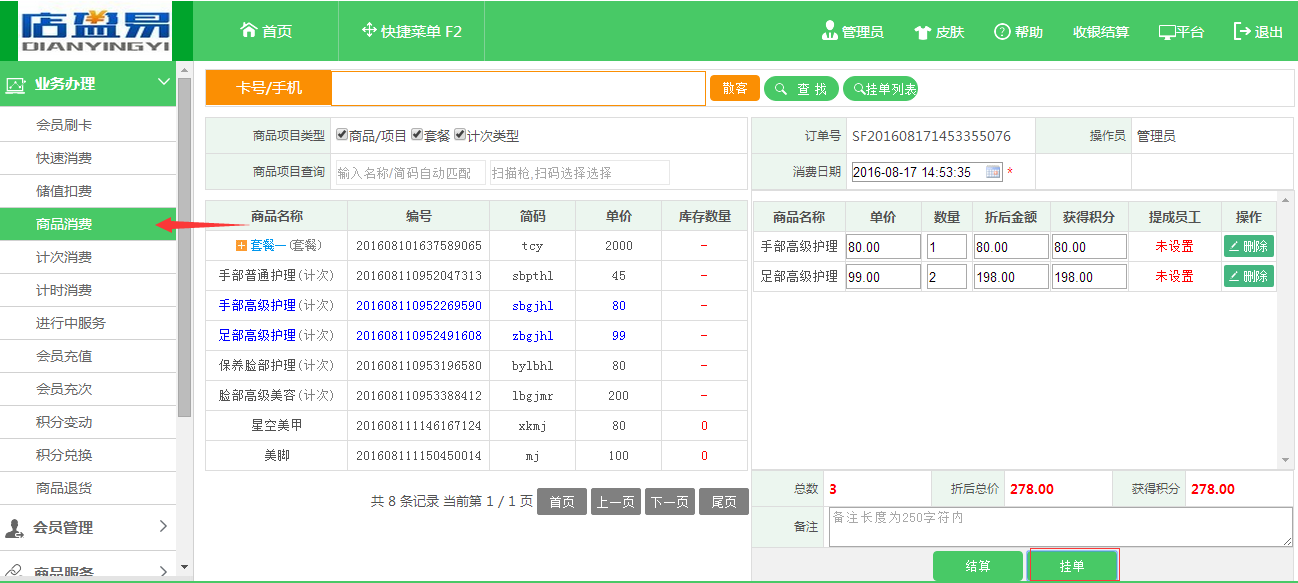Edit 折后金额 field for 足部高级护理
This screenshot has width=1298, height=583.
[x=1011, y=276]
